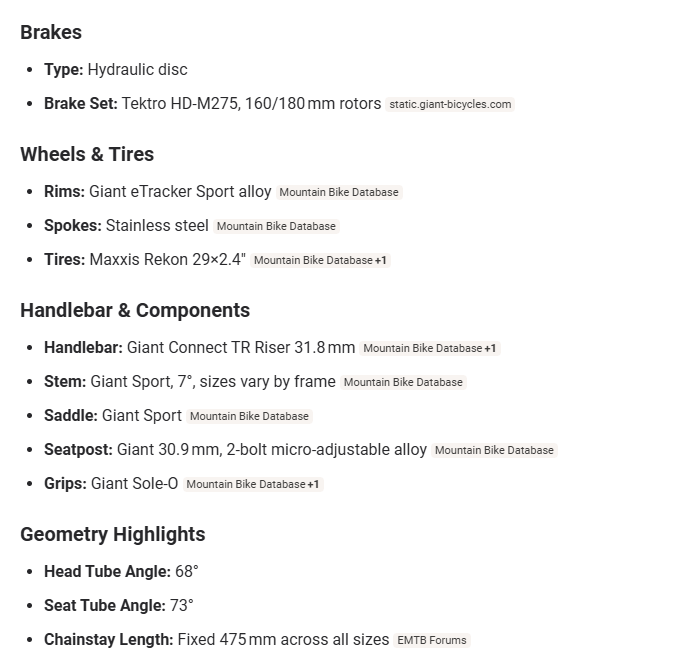This screenshot has height=666, width=681.
Task: Click the Handlebar & Components heading
Action: (x=135, y=311)
